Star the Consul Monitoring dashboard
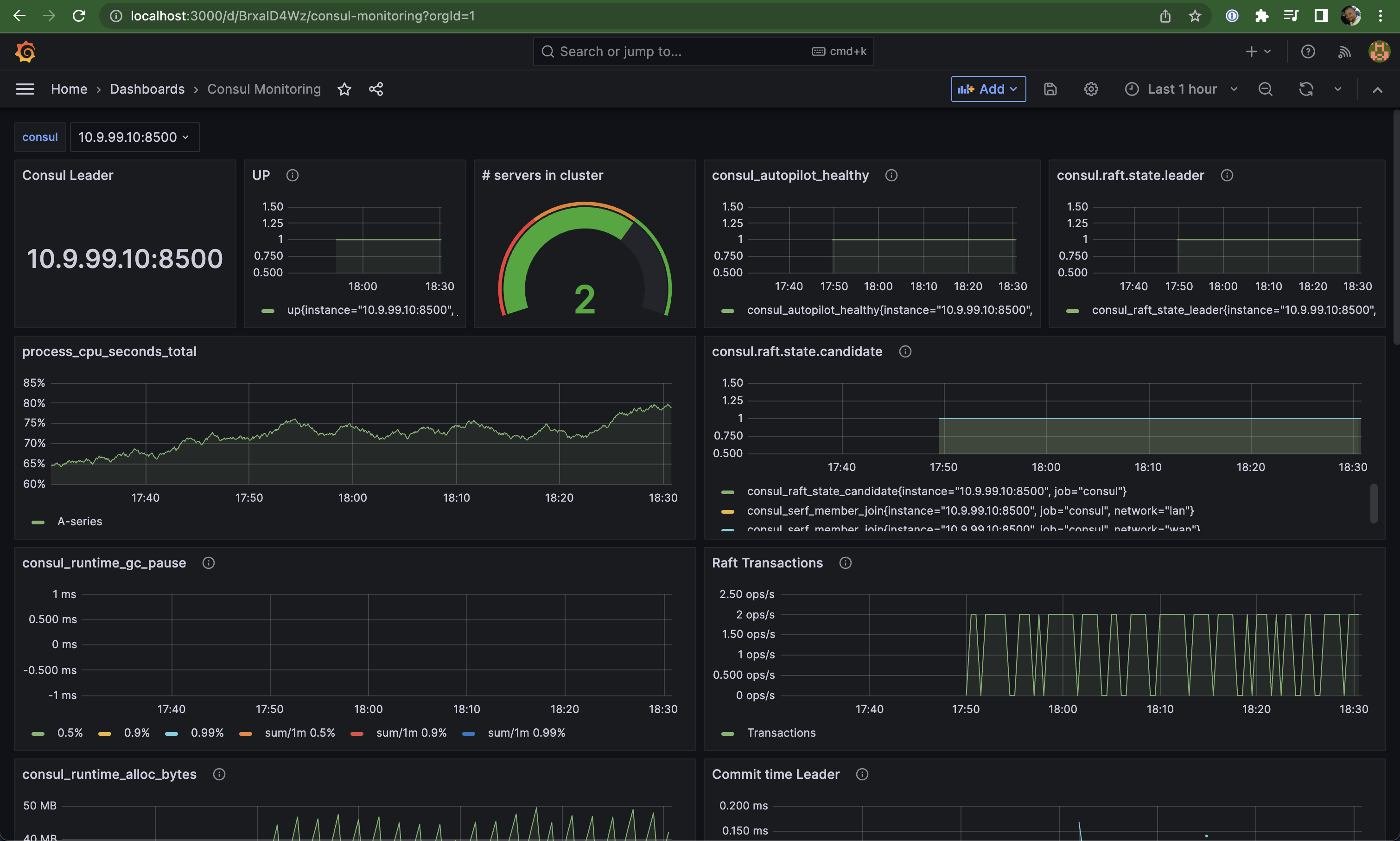This screenshot has height=841, width=1400. (344, 89)
